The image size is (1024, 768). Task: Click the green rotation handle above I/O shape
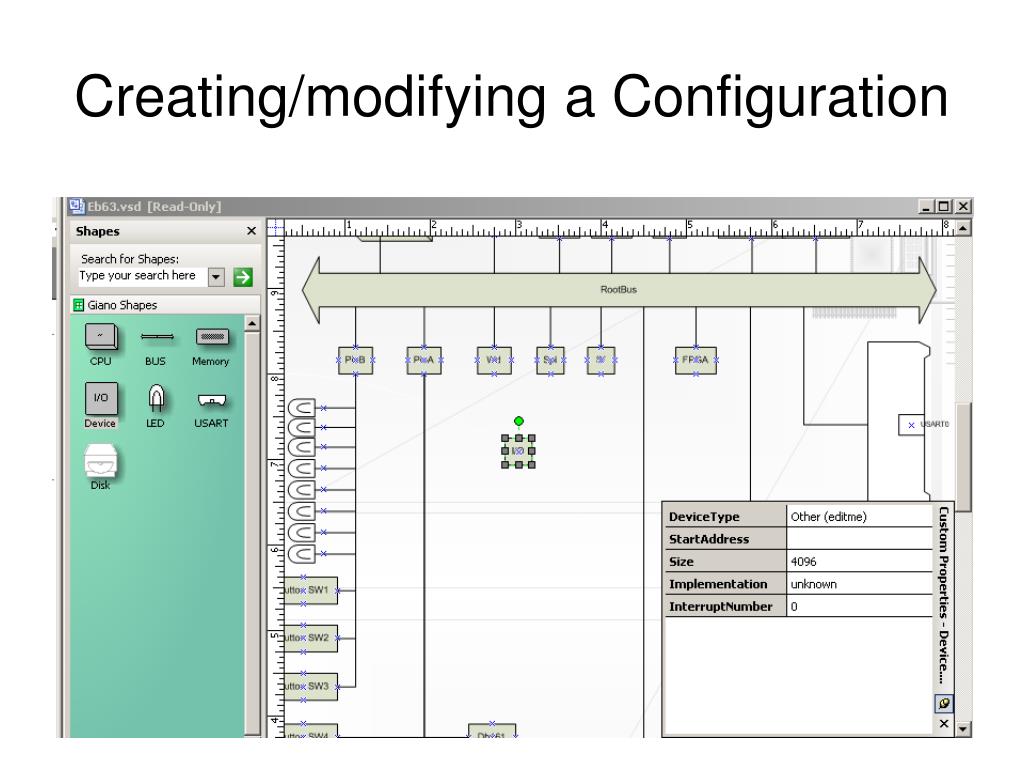519,421
